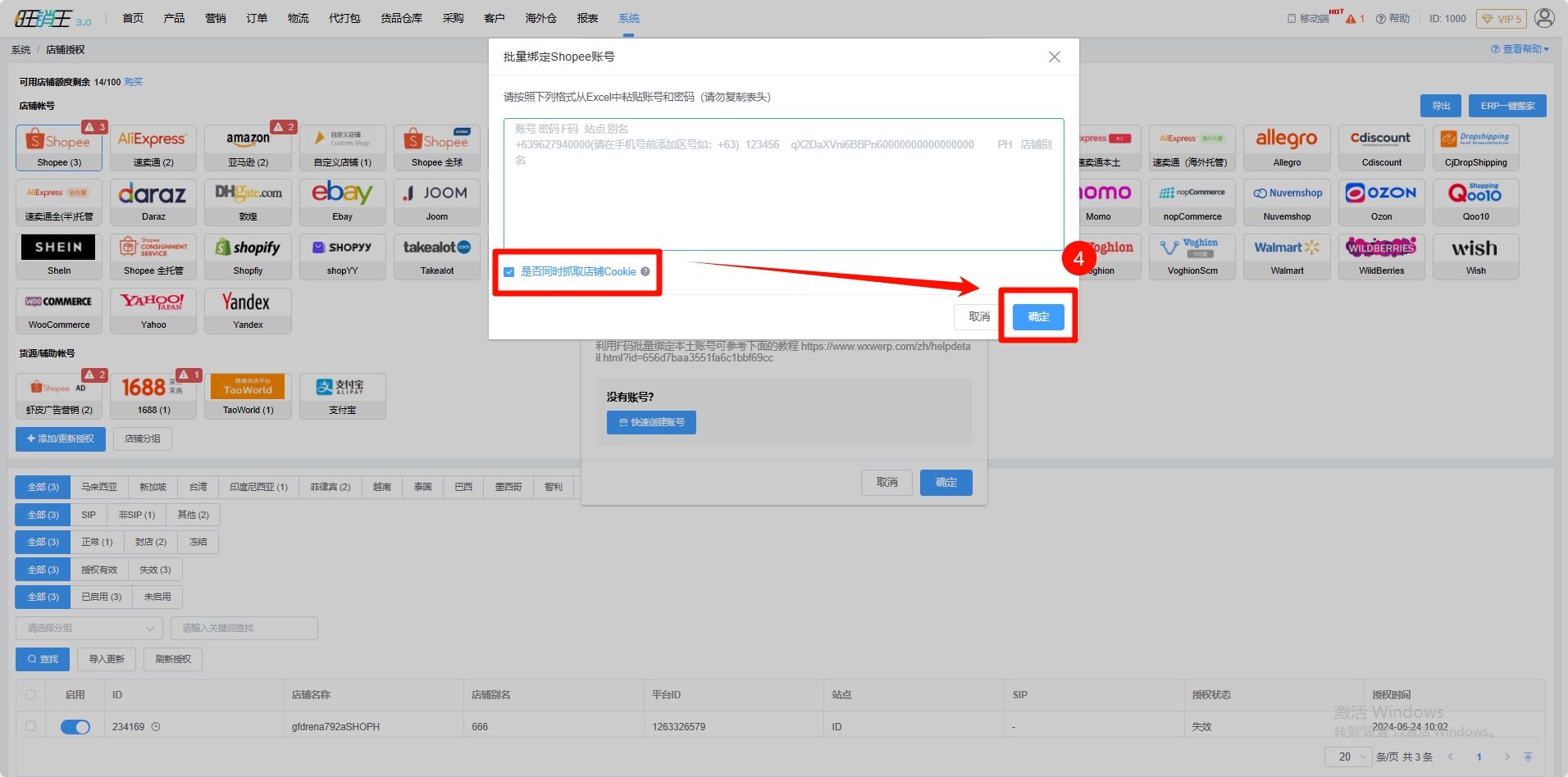Viewport: 1568px width, 777px height.
Task: Open the page size 20 dropdown
Action: [1347, 757]
